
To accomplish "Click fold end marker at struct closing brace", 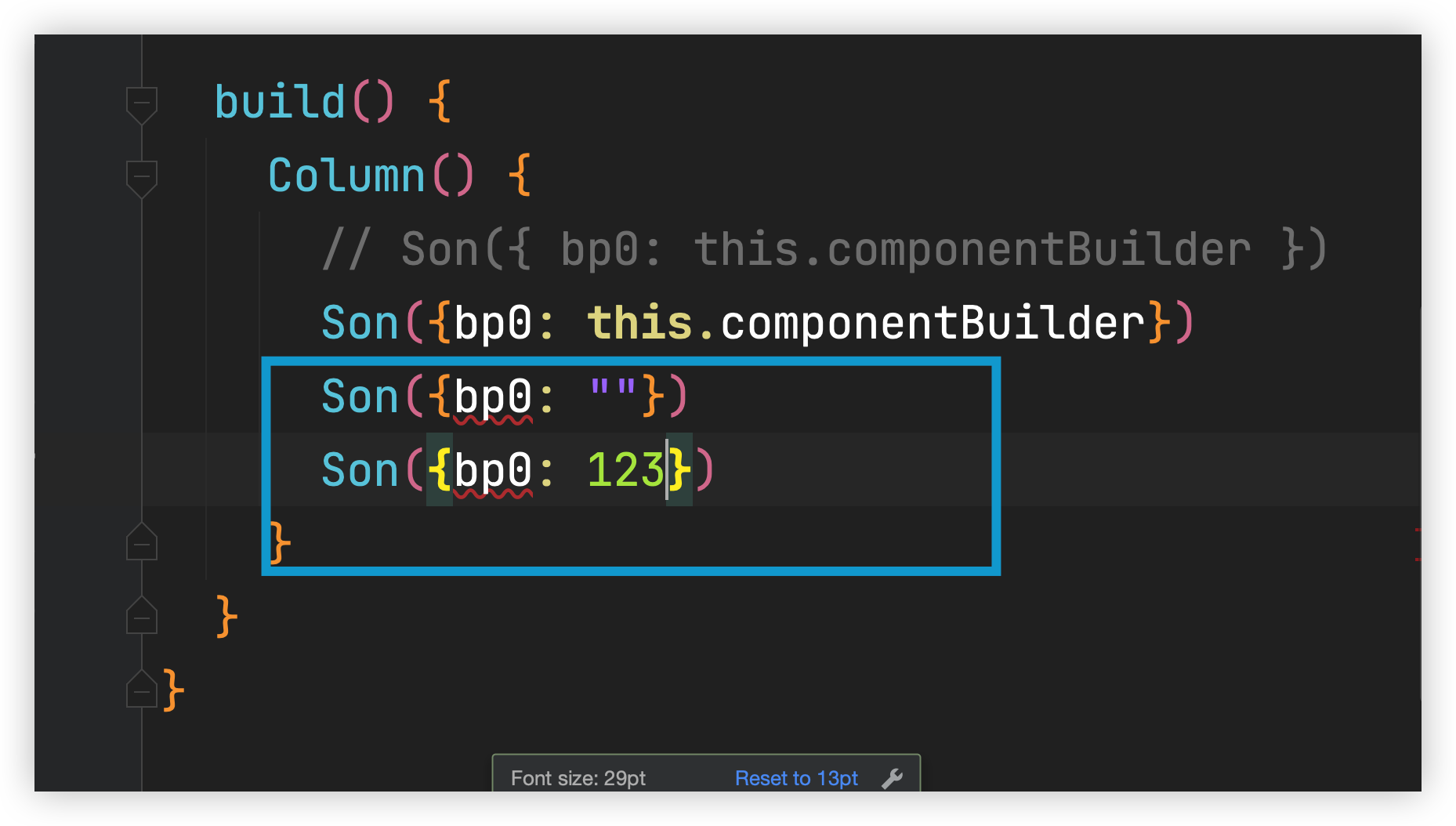I will (x=142, y=689).
